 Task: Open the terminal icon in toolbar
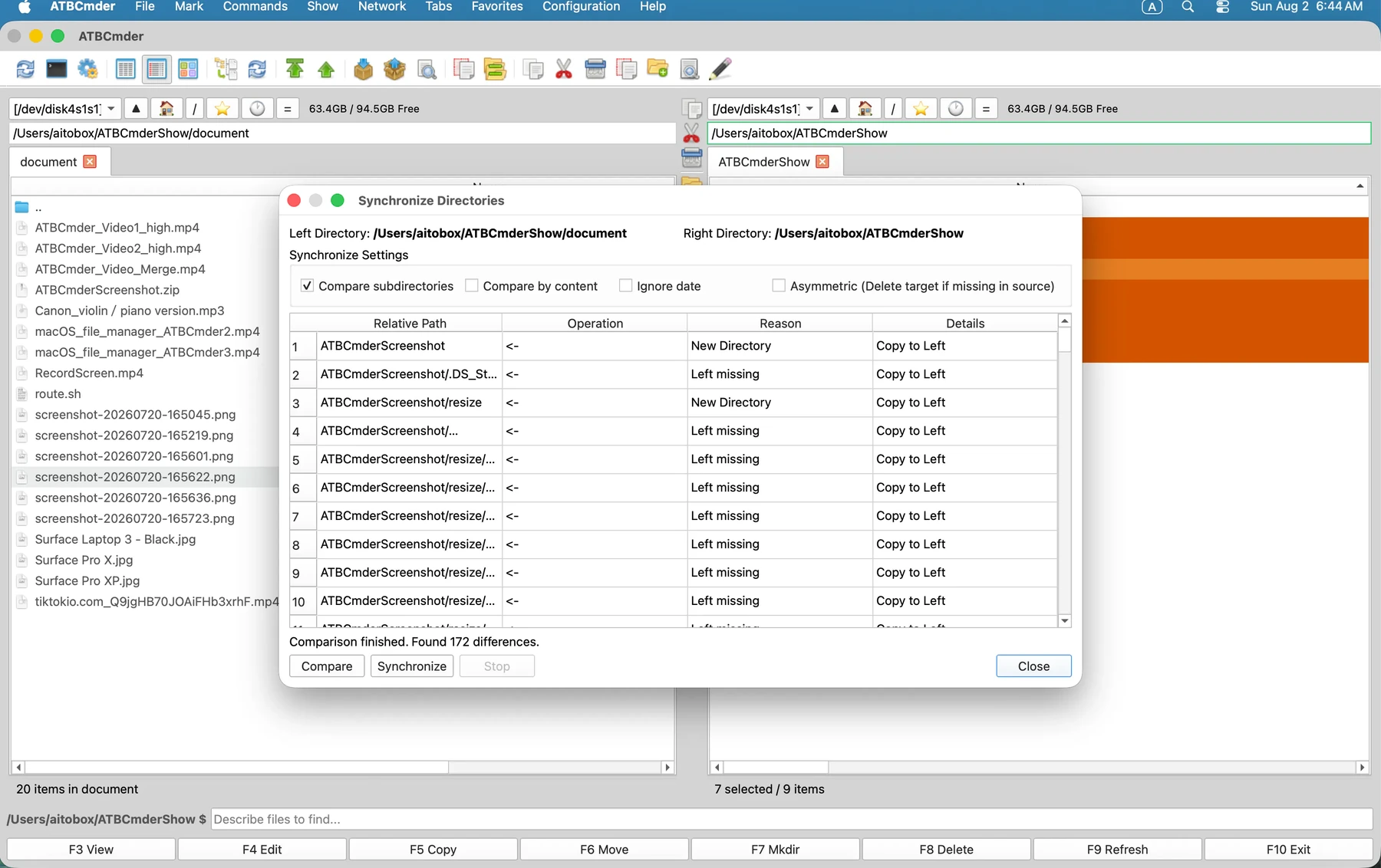click(x=57, y=69)
